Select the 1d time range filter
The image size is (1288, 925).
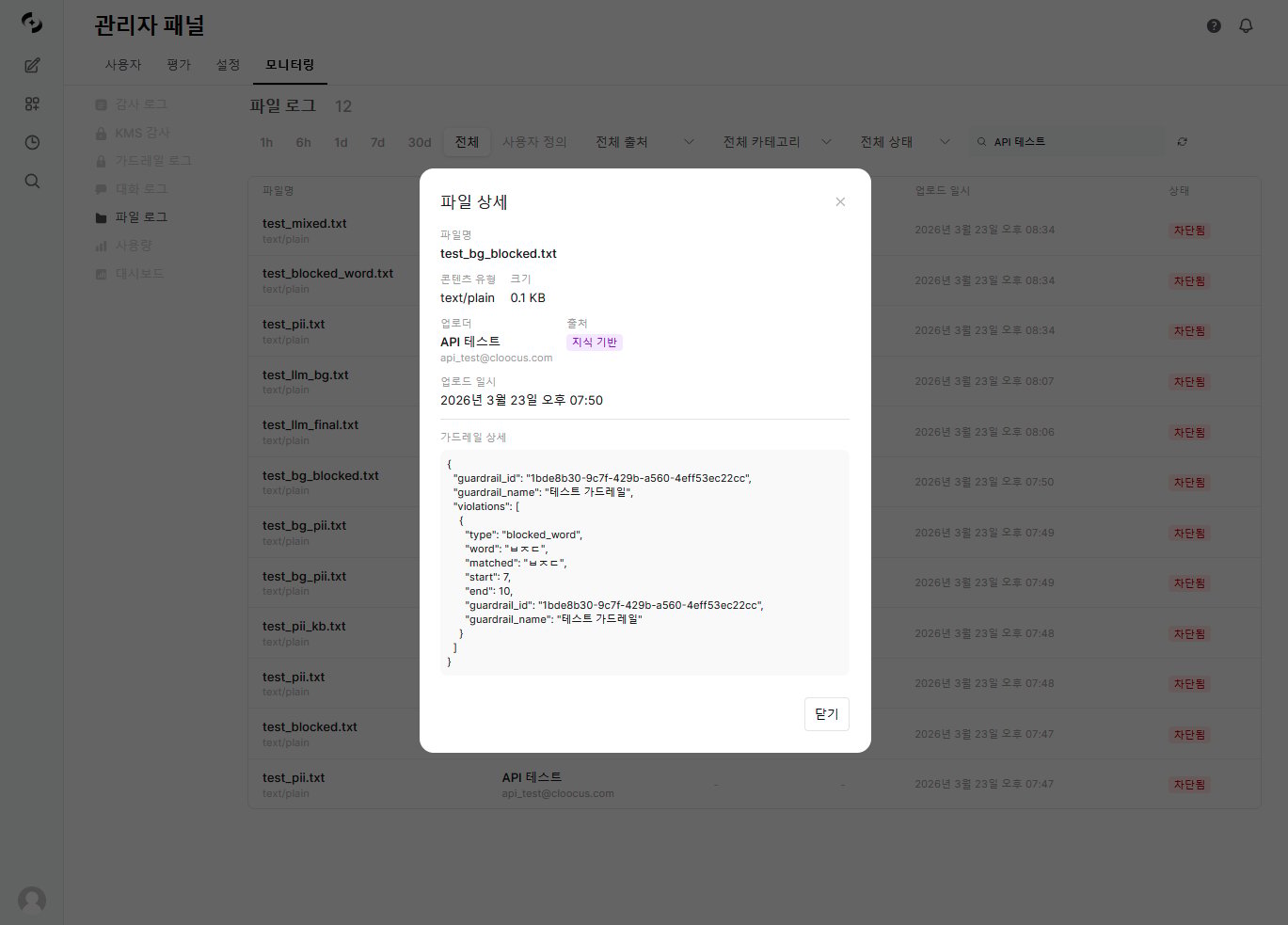341,142
